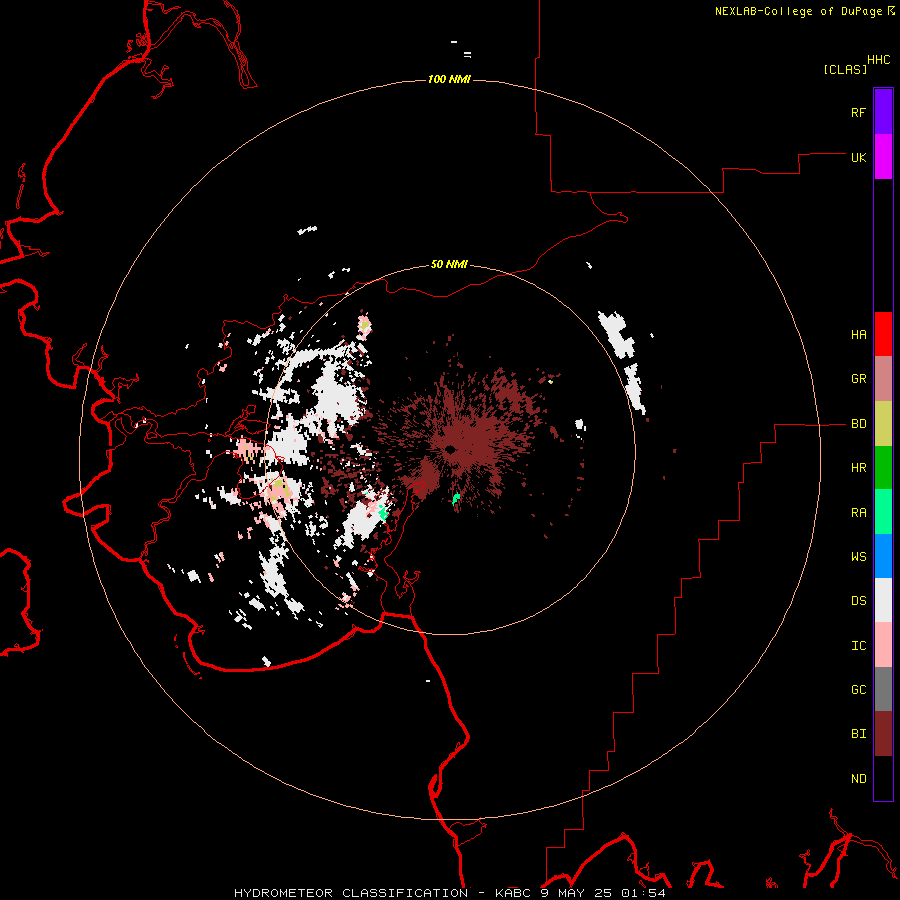
Task: Click the GC legend label
Action: point(859,690)
